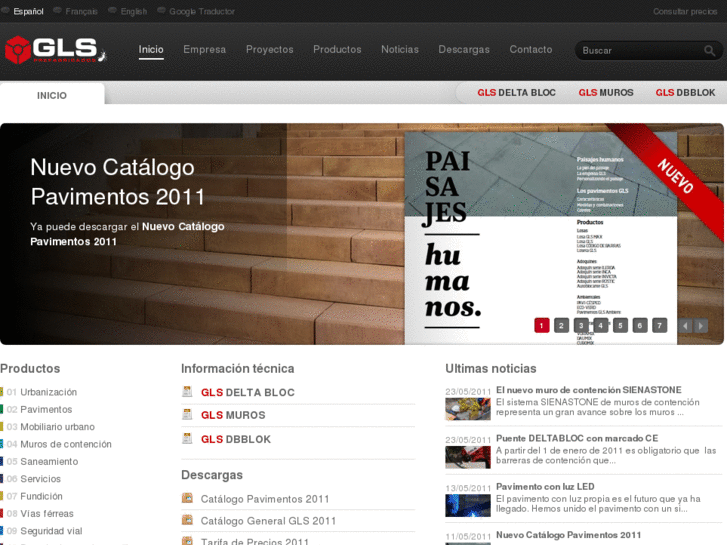Open GLS DELTA BLOC top tab
The height and width of the screenshot is (545, 727).
point(517,93)
